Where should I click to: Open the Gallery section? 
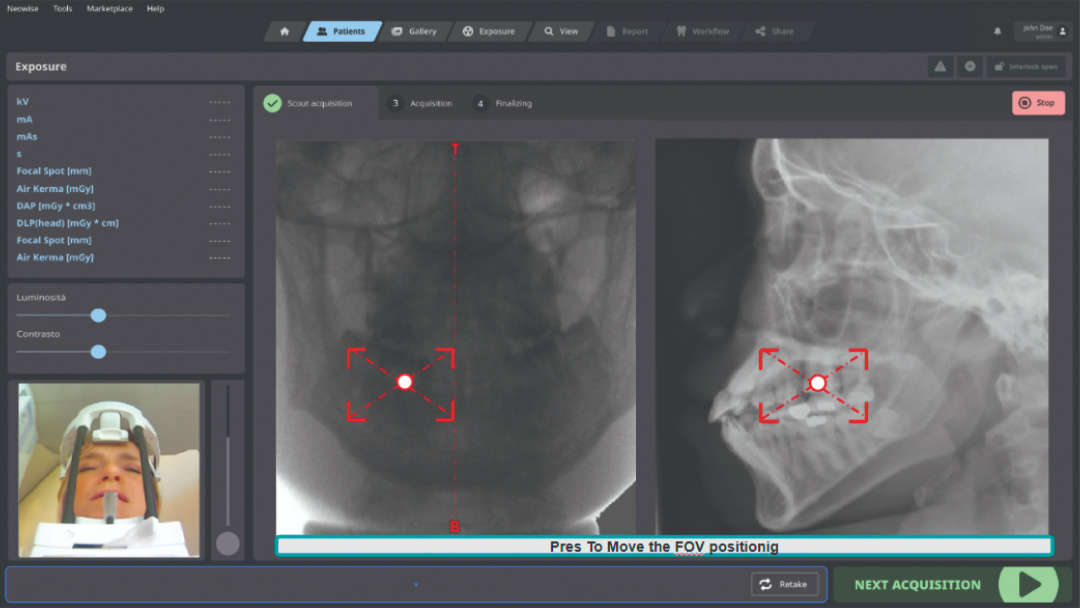(416, 31)
